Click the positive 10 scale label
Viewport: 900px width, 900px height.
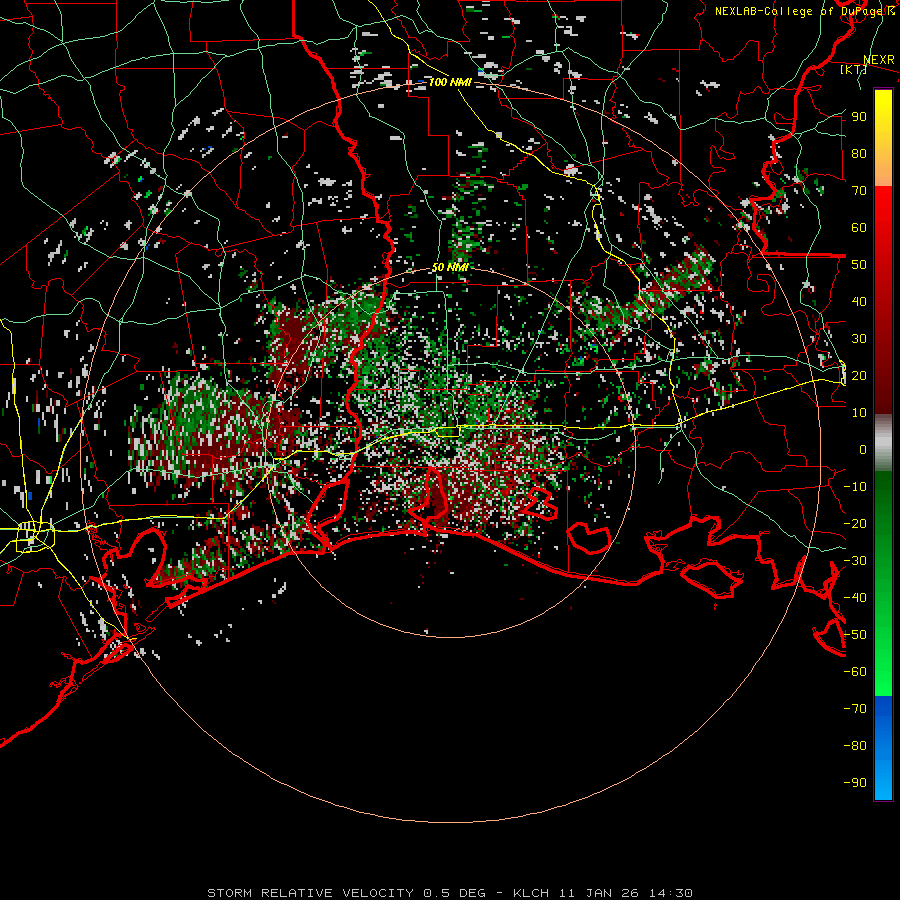(x=859, y=413)
